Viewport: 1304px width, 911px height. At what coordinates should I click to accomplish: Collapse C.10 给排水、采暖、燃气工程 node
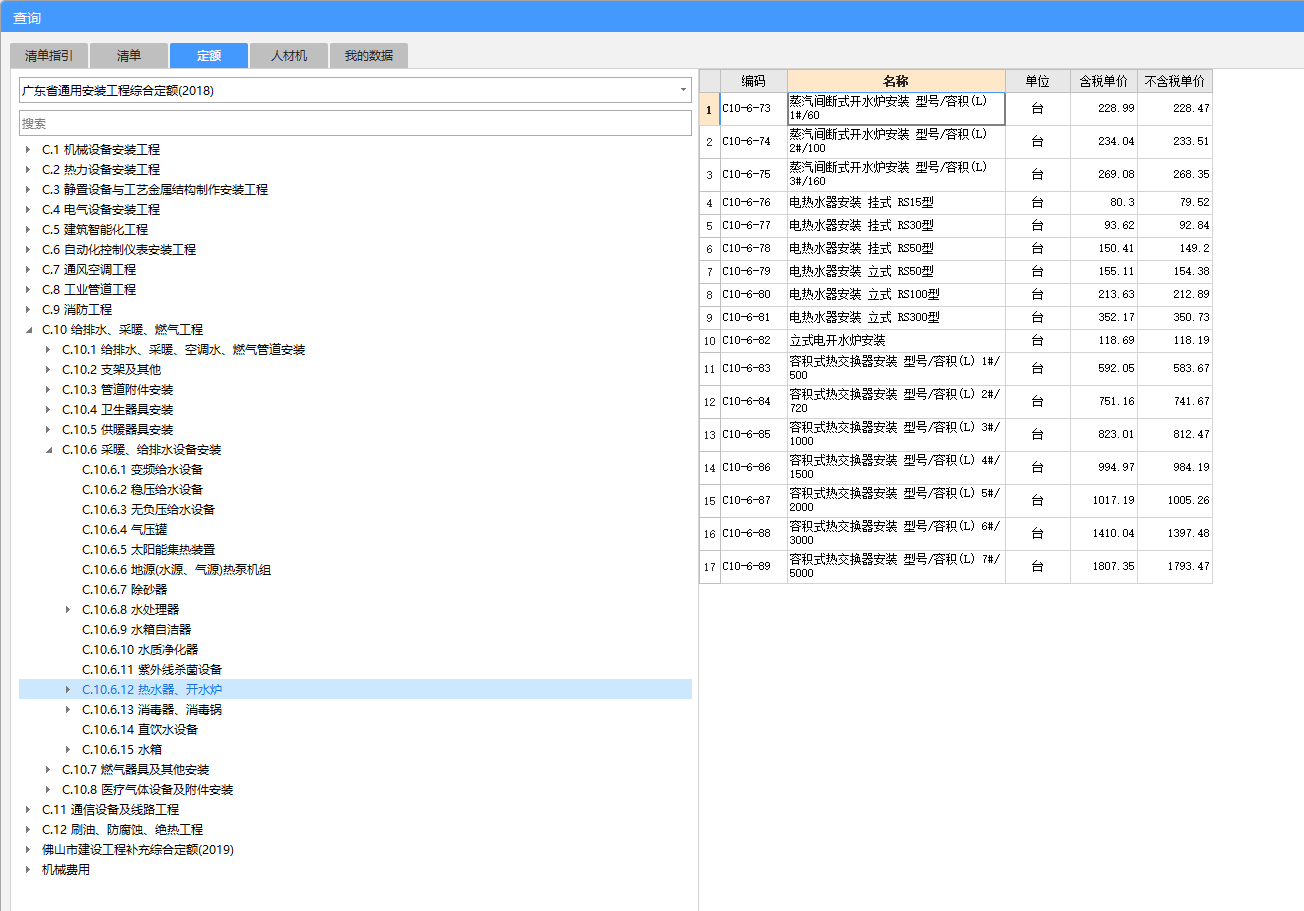point(28,330)
